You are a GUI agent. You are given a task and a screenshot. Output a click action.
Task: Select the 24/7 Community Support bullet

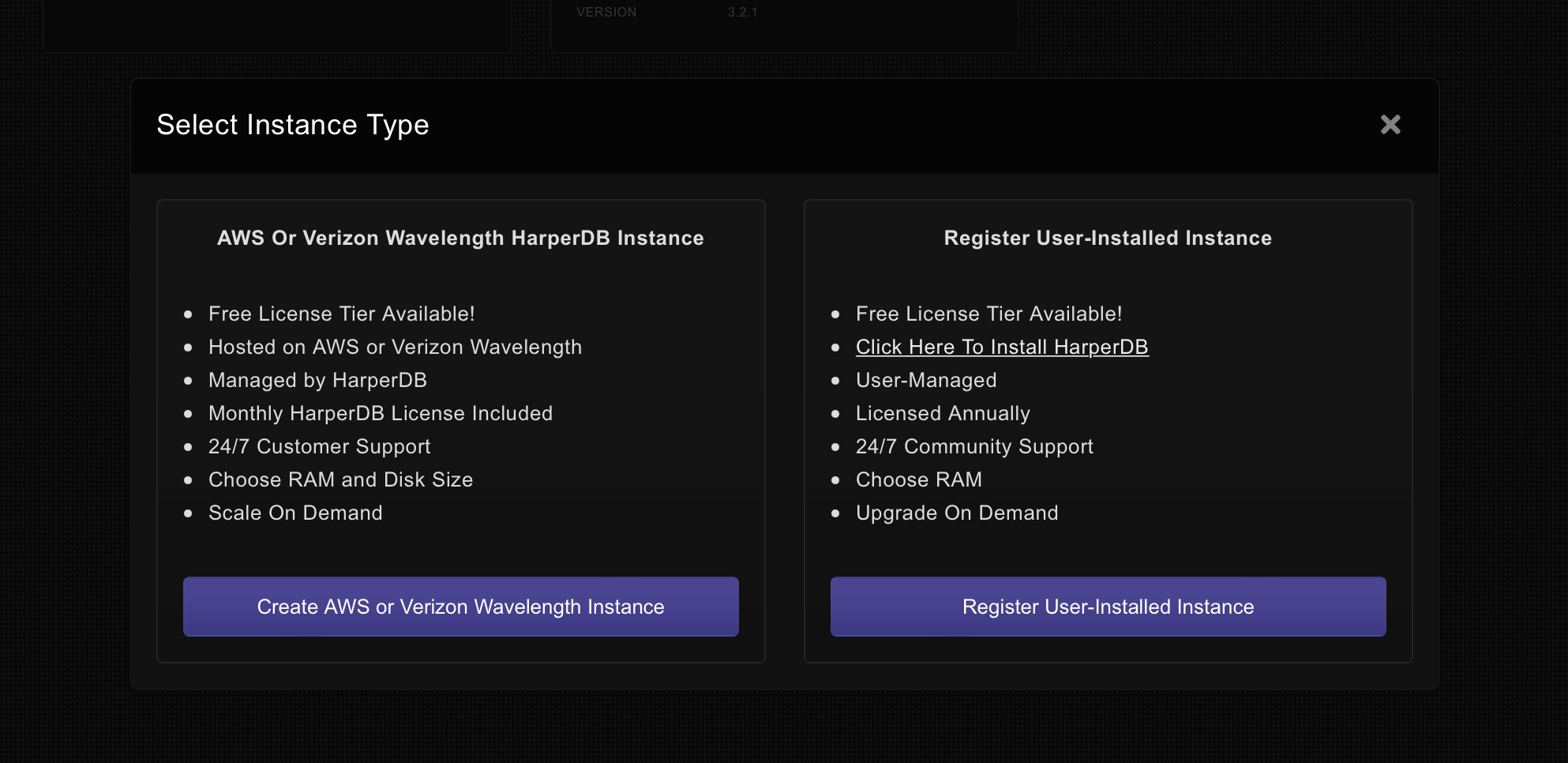tap(974, 446)
